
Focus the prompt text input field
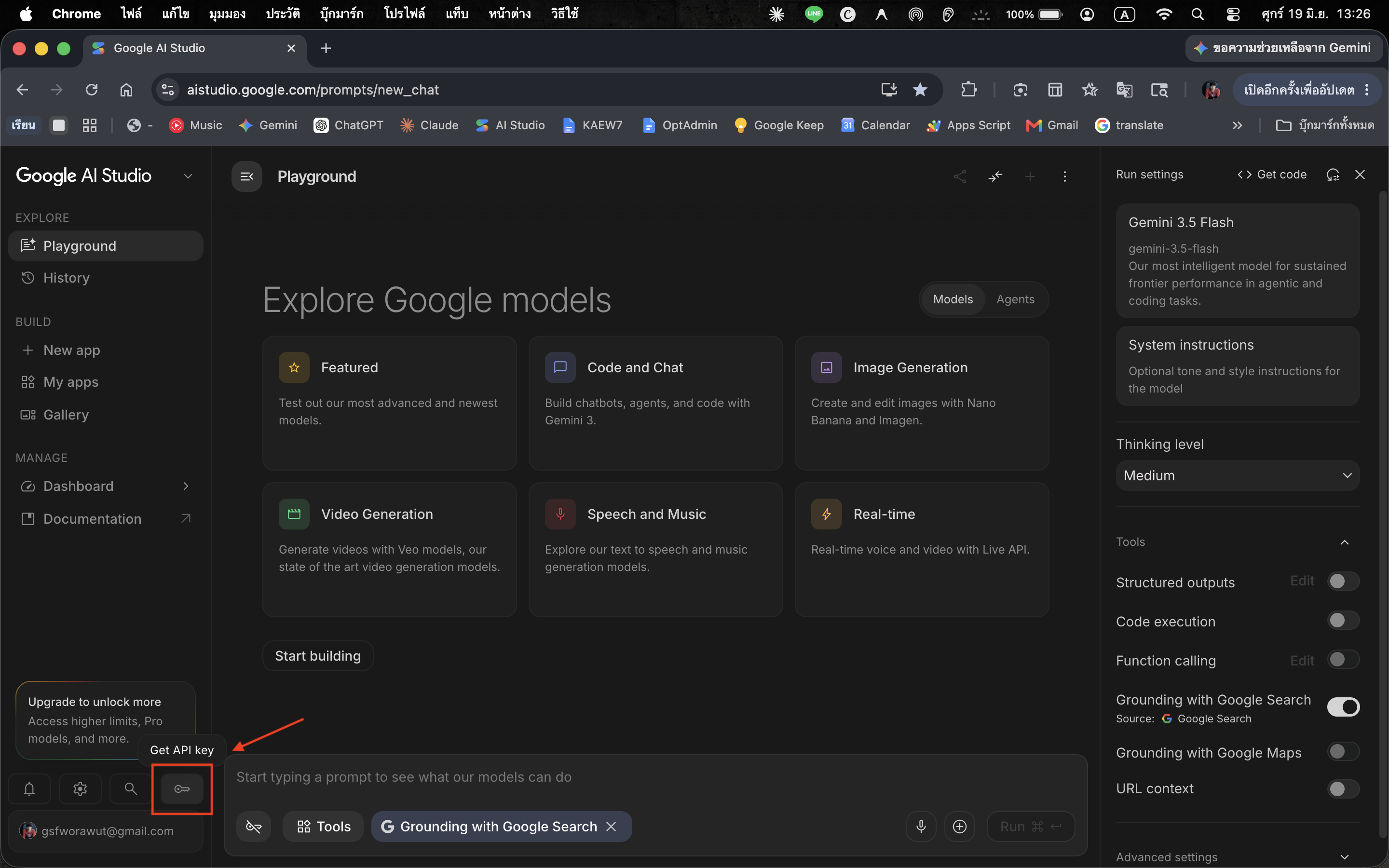[655, 777]
